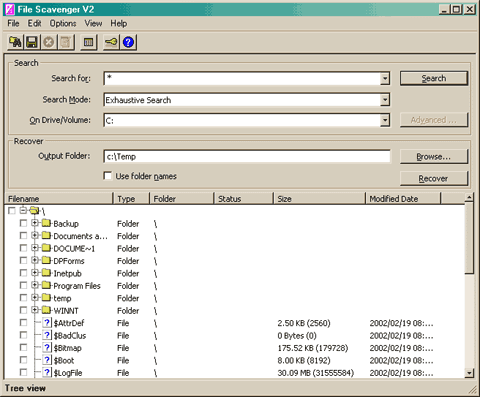Click the Type column header
The image size is (480, 397).
click(x=131, y=199)
